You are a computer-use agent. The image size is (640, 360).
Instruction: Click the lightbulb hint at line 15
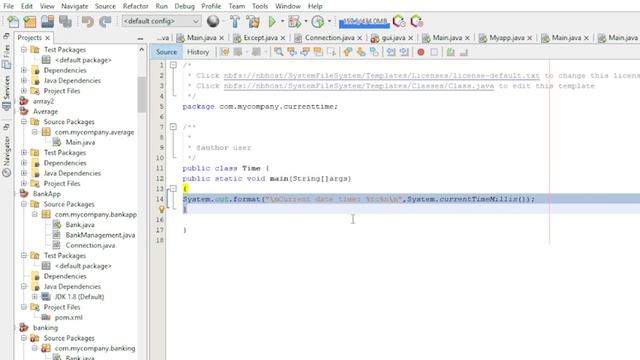161,209
